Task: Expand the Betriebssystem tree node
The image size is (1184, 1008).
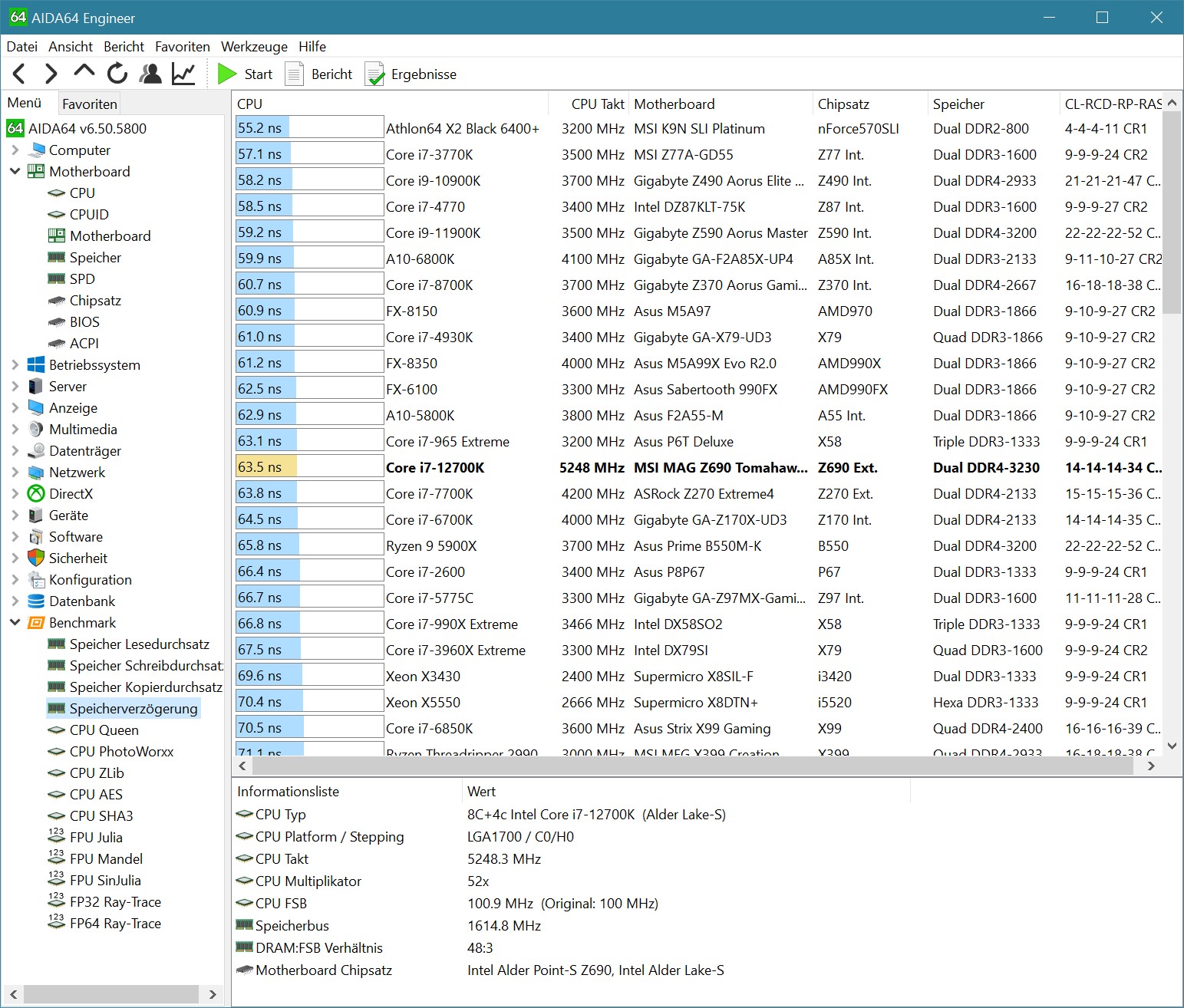Action: [15, 364]
